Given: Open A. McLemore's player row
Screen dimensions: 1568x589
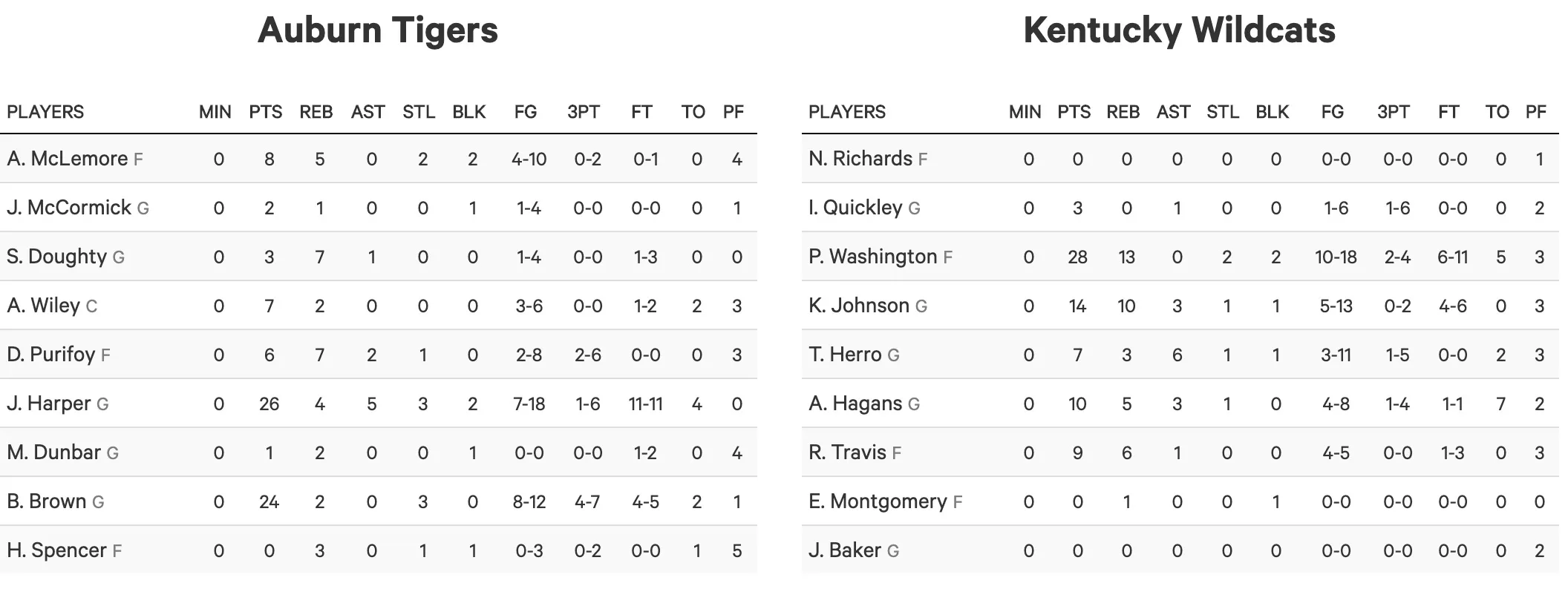Looking at the screenshot, I should pos(68,159).
